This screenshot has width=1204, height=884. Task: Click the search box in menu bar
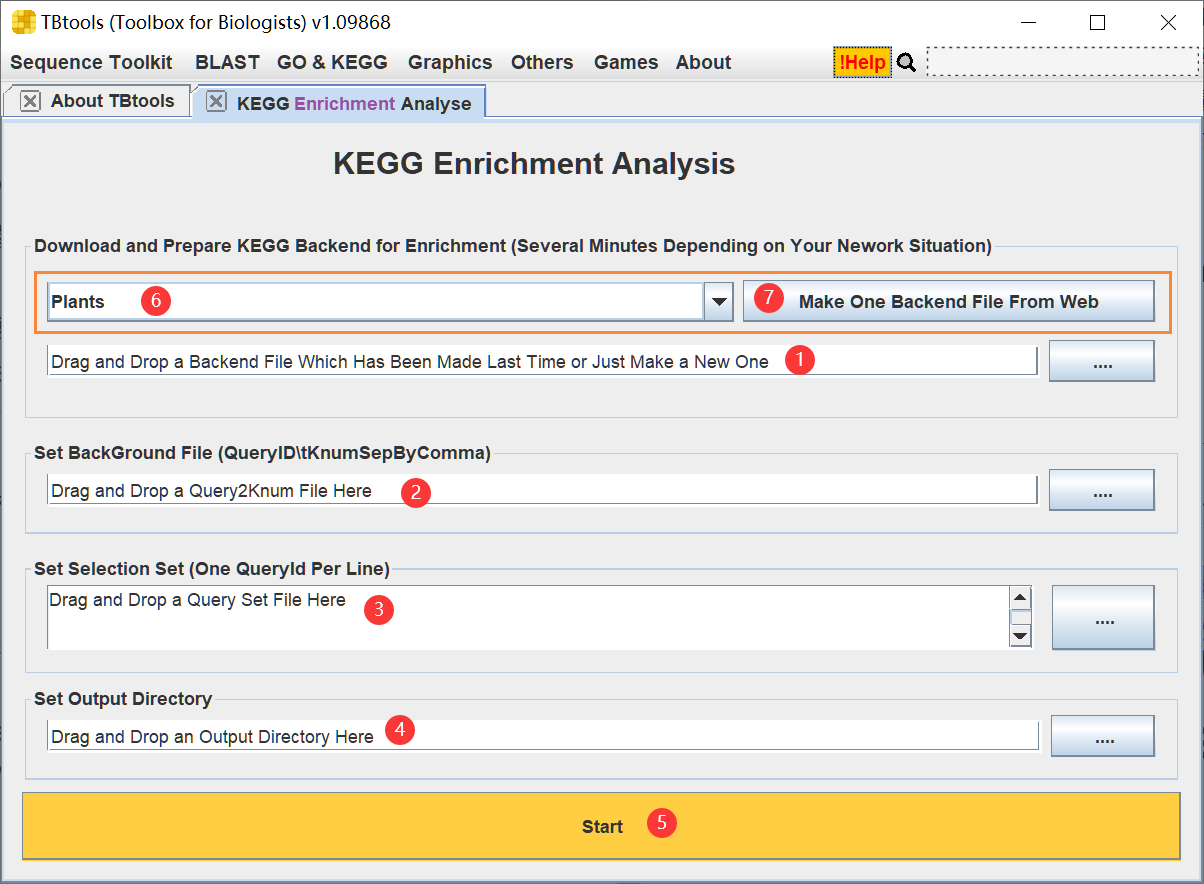[x=1062, y=62]
